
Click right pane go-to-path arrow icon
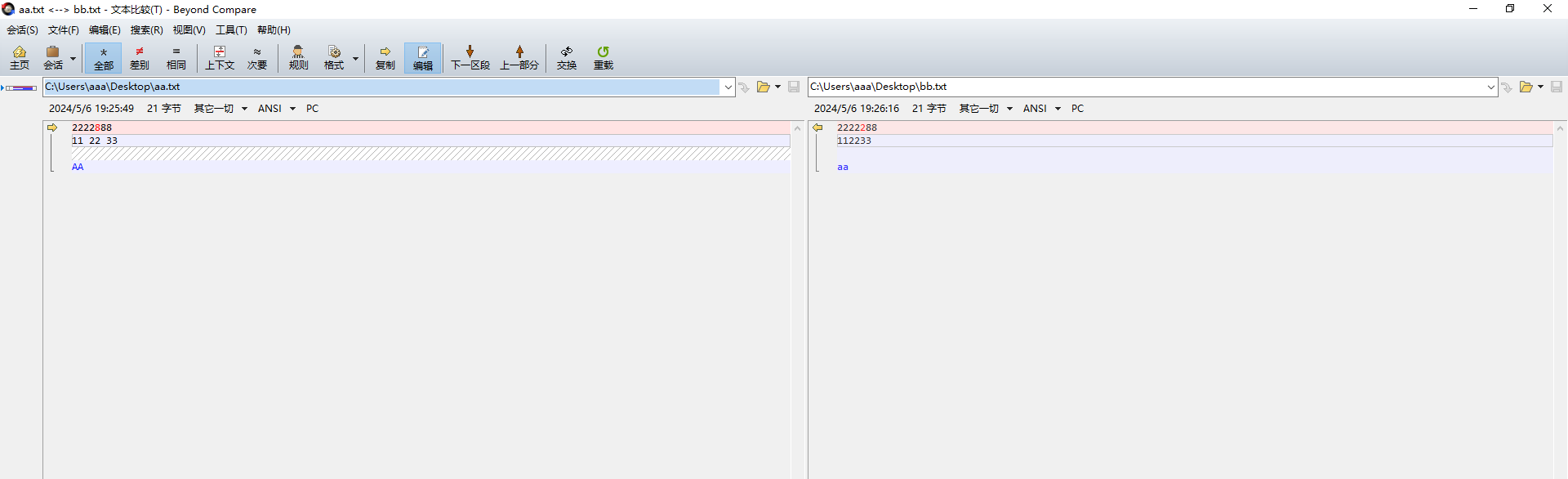(x=1507, y=87)
